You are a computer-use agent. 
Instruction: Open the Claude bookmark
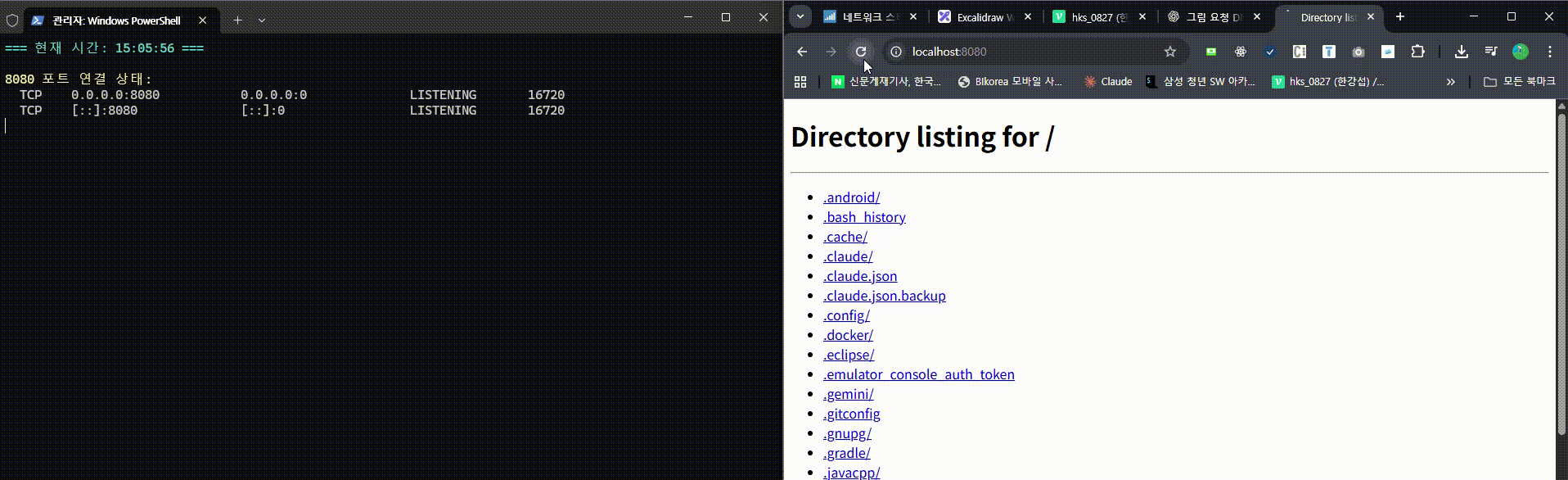coord(1107,82)
